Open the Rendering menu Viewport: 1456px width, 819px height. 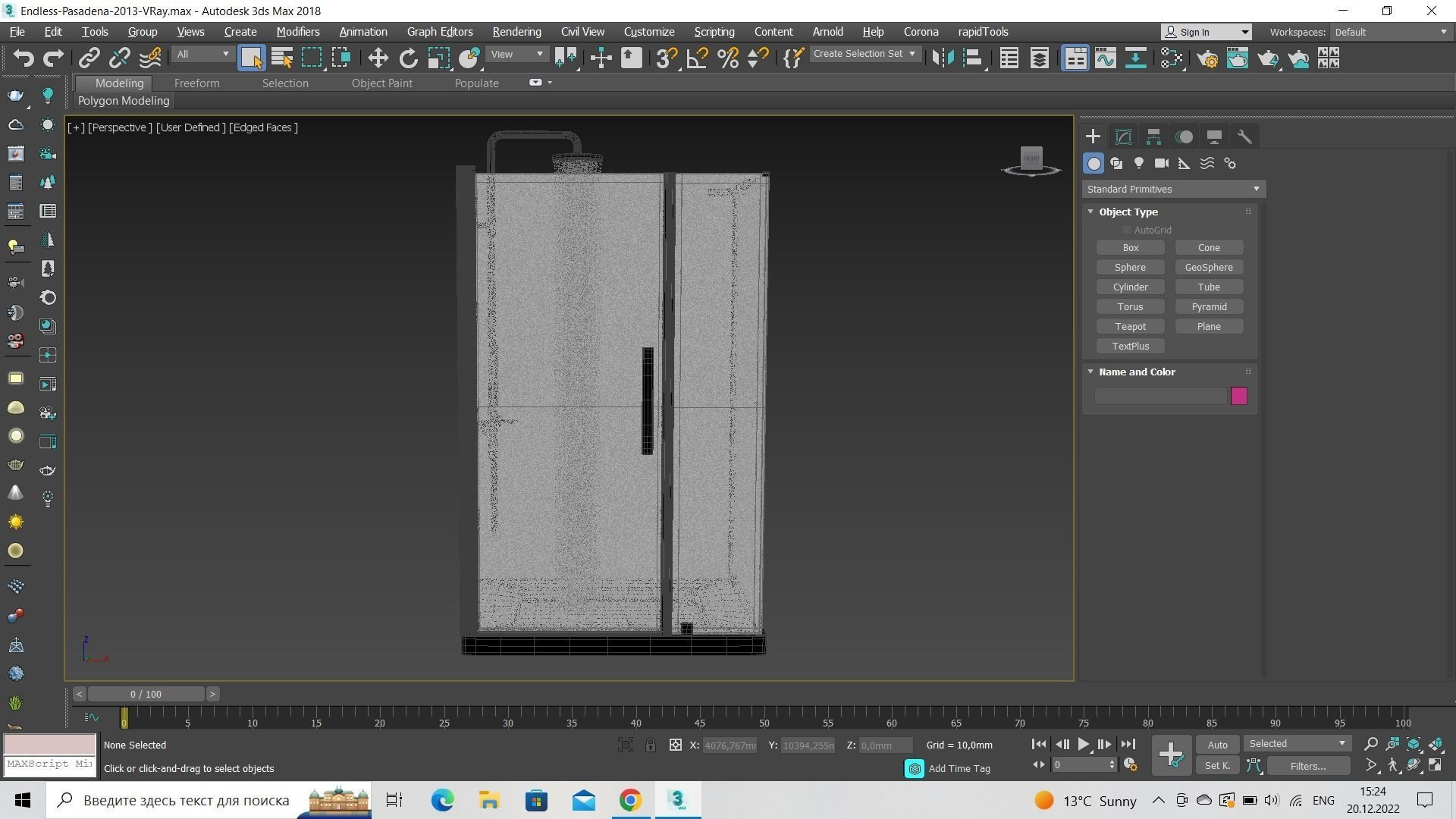click(516, 32)
